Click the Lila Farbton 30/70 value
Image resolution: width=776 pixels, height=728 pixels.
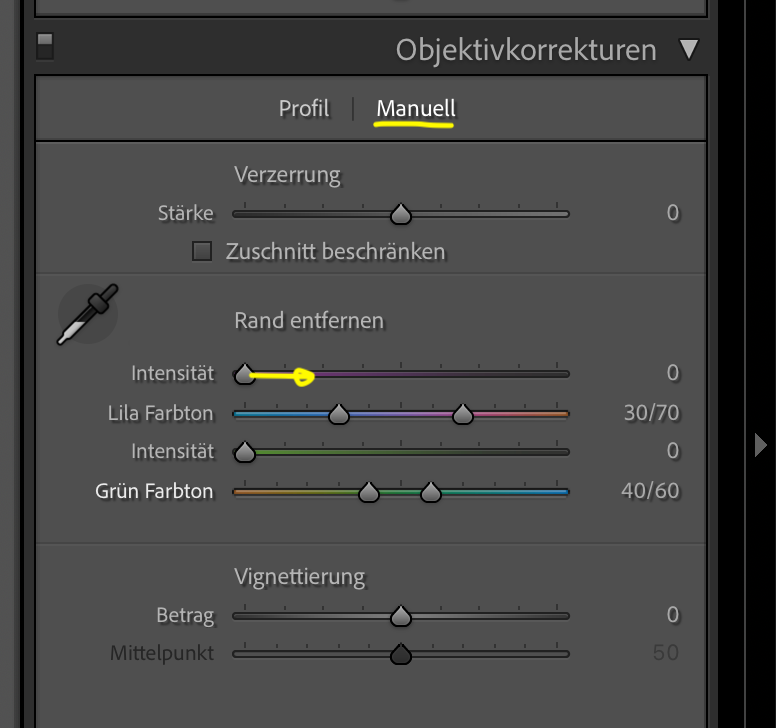(651, 412)
